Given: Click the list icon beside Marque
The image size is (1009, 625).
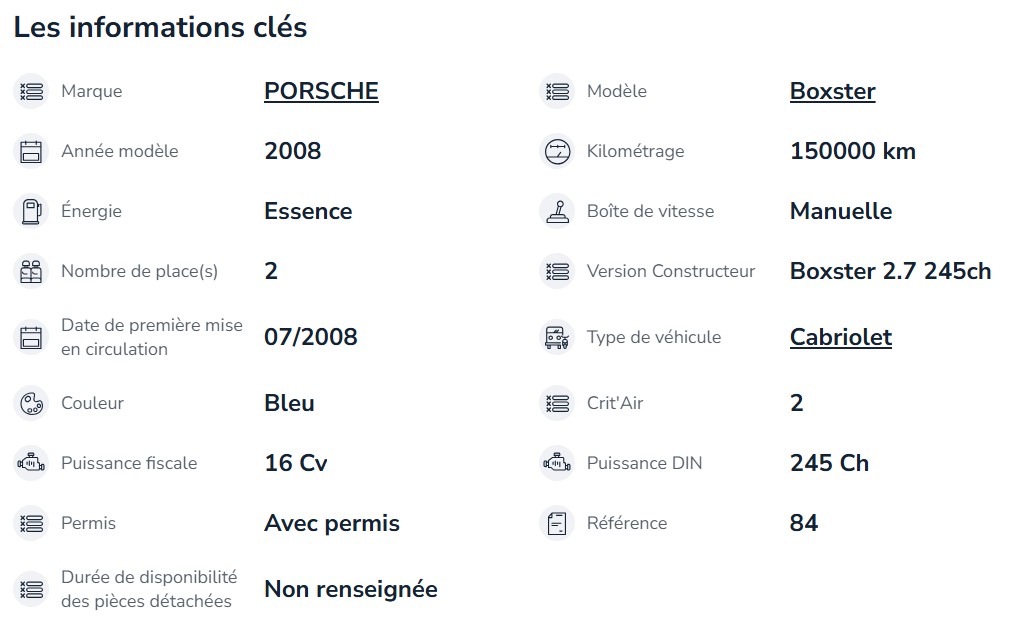Looking at the screenshot, I should [x=31, y=91].
